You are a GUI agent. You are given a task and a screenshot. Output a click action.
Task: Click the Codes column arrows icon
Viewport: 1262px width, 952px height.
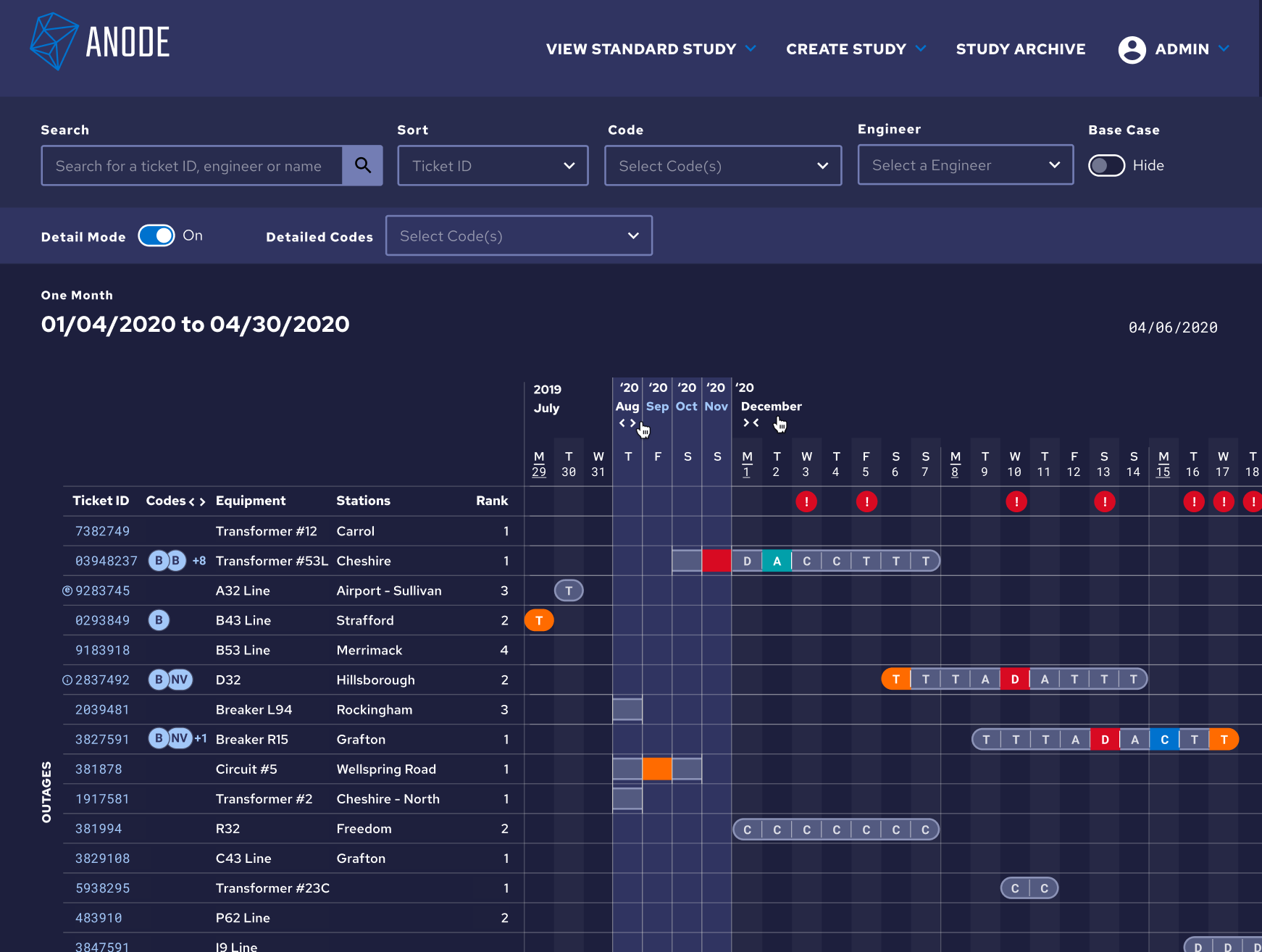(197, 501)
